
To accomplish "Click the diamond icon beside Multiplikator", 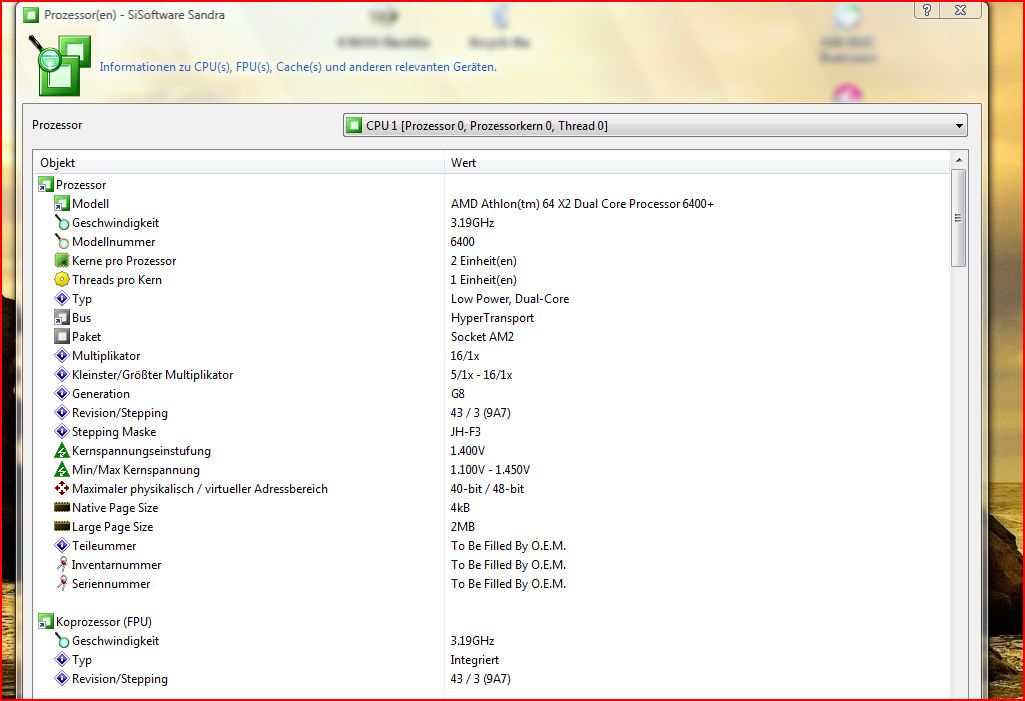I will [x=61, y=356].
